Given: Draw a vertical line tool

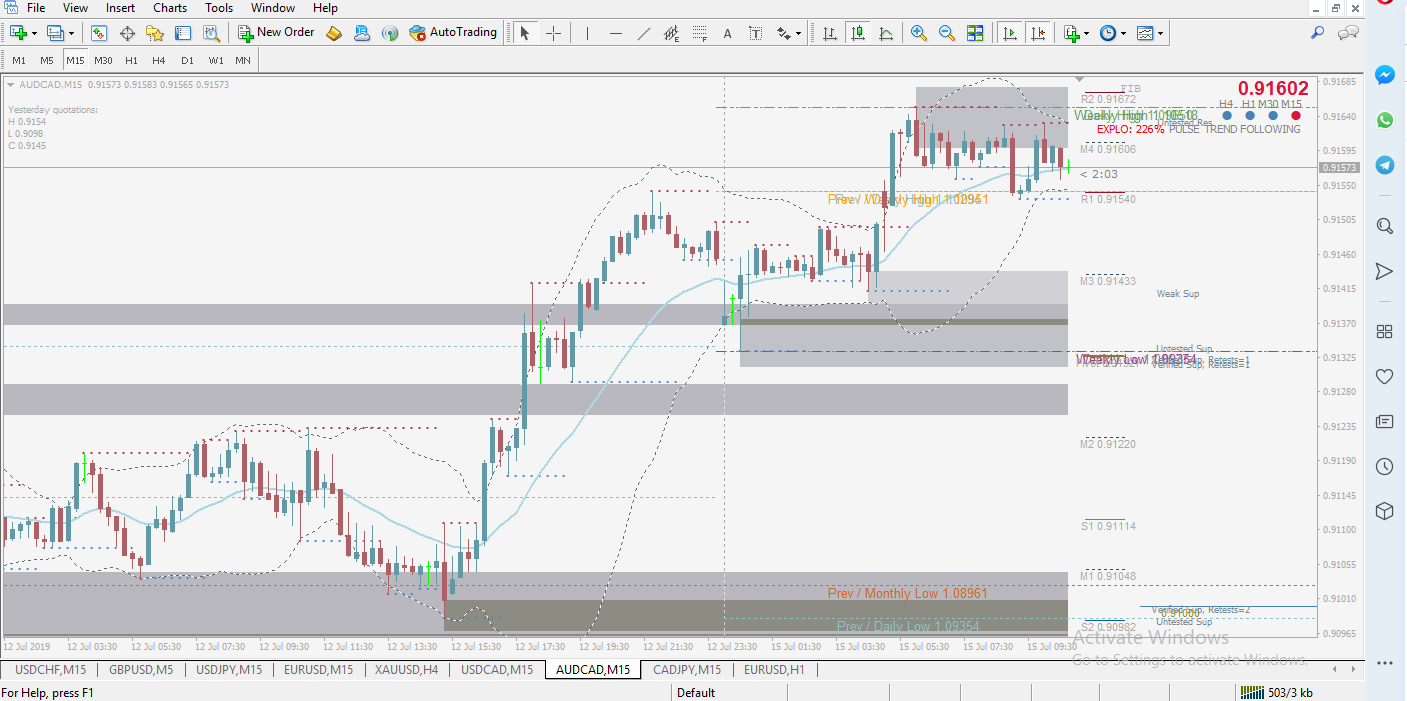Looking at the screenshot, I should pyautogui.click(x=587, y=33).
